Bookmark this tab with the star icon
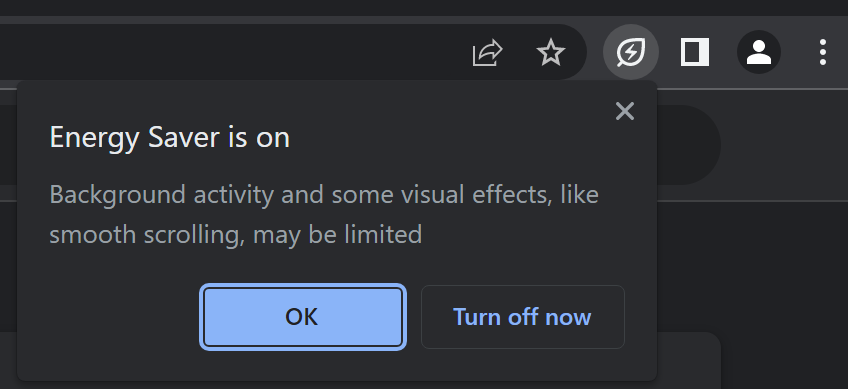The width and height of the screenshot is (848, 389). coord(551,52)
